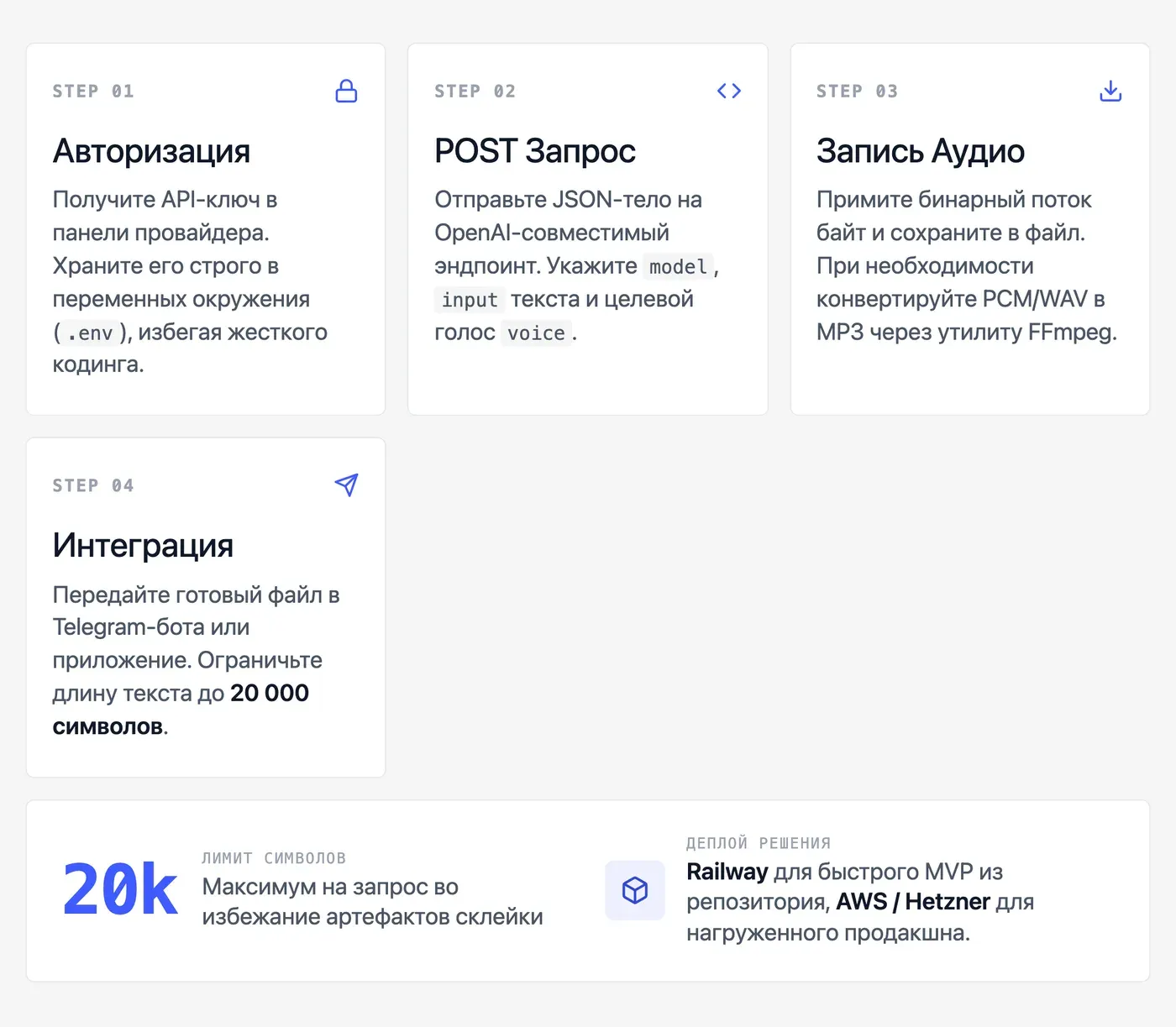Click the lock icon on Step 01 card
This screenshot has width=1176, height=1027.
(x=346, y=91)
